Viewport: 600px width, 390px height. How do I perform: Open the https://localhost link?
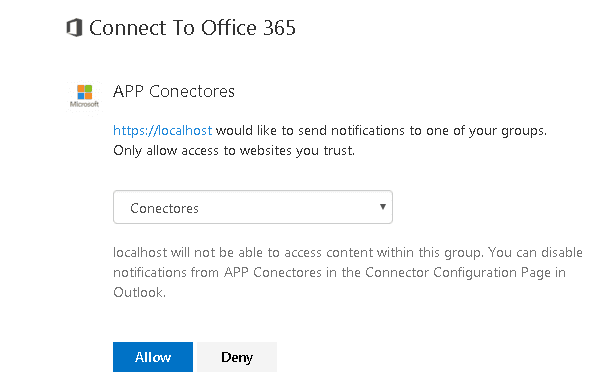(x=162, y=131)
